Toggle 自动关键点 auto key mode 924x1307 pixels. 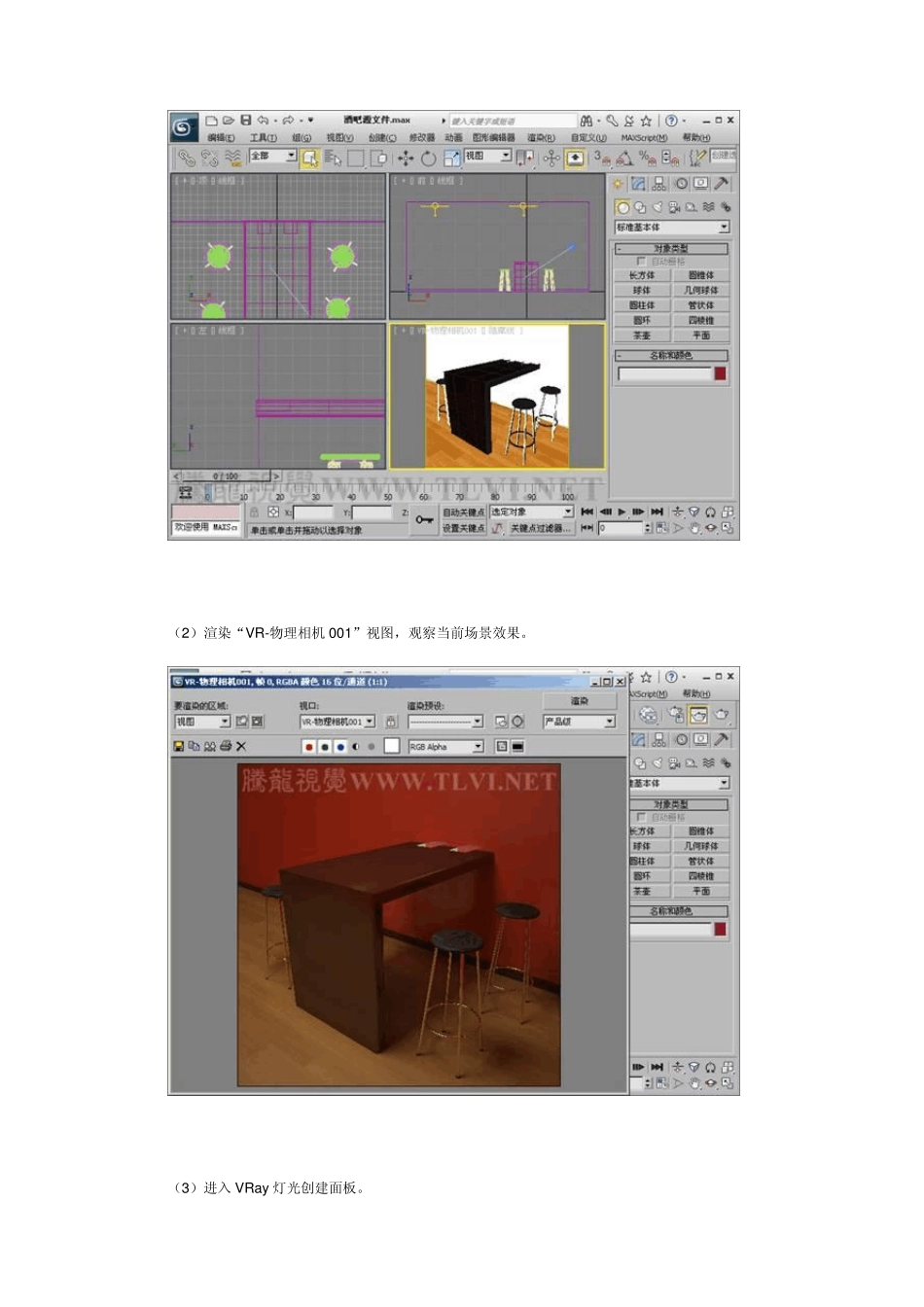click(x=463, y=512)
